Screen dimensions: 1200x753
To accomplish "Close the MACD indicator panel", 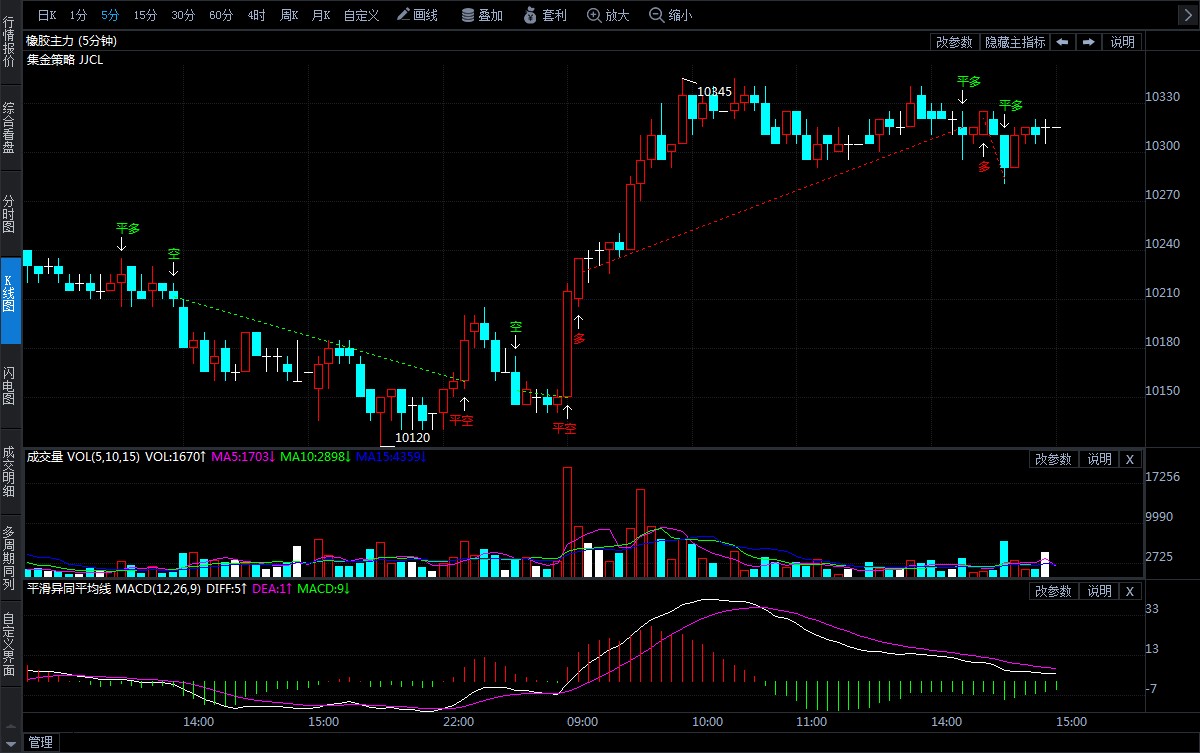I will click(x=1130, y=591).
